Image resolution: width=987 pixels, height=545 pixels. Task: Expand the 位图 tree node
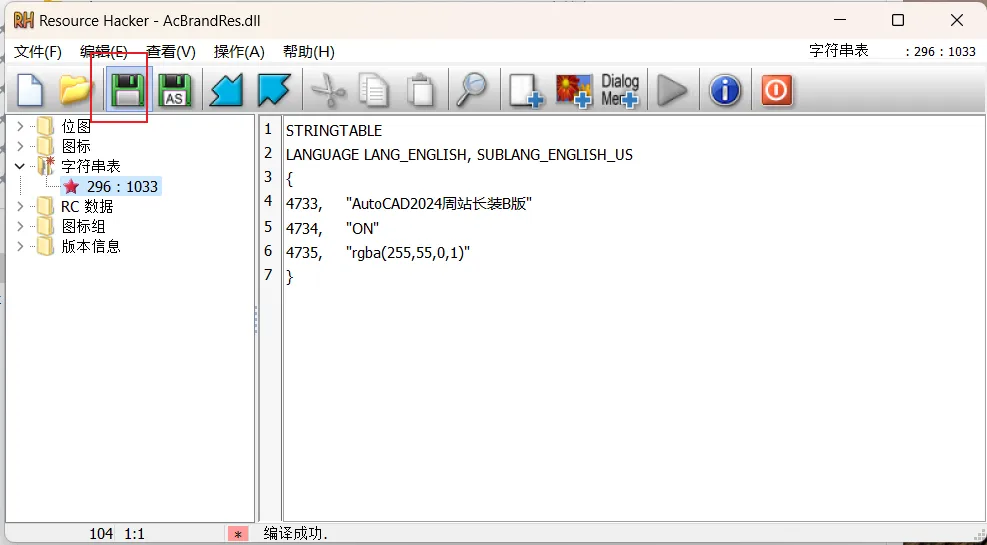[x=20, y=126]
